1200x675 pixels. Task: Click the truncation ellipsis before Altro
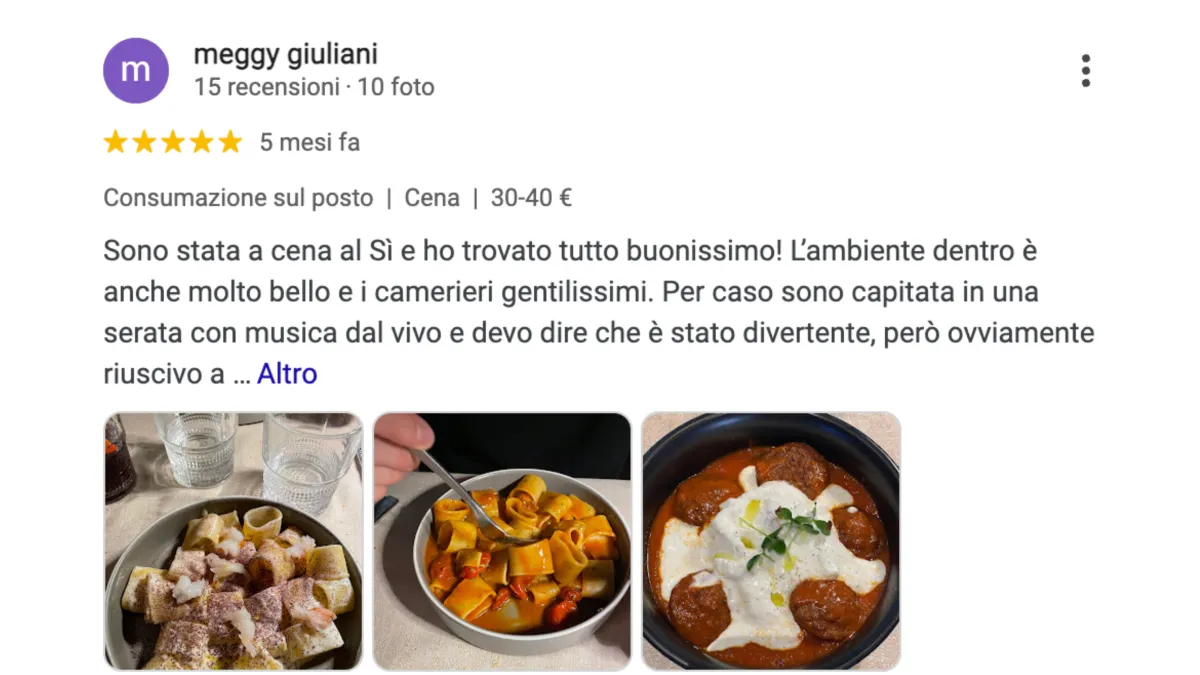coord(241,378)
